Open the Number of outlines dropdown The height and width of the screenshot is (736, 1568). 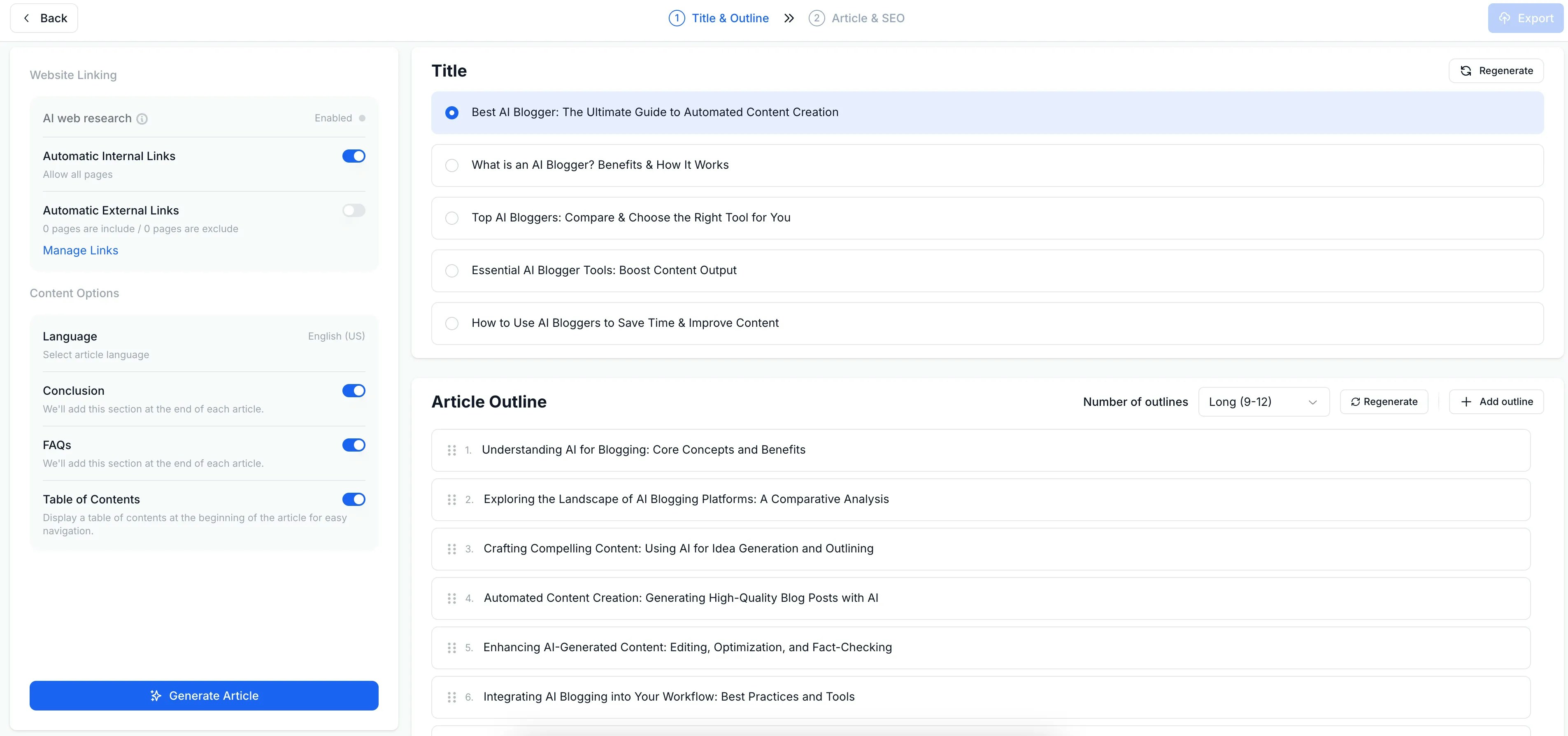(1263, 402)
